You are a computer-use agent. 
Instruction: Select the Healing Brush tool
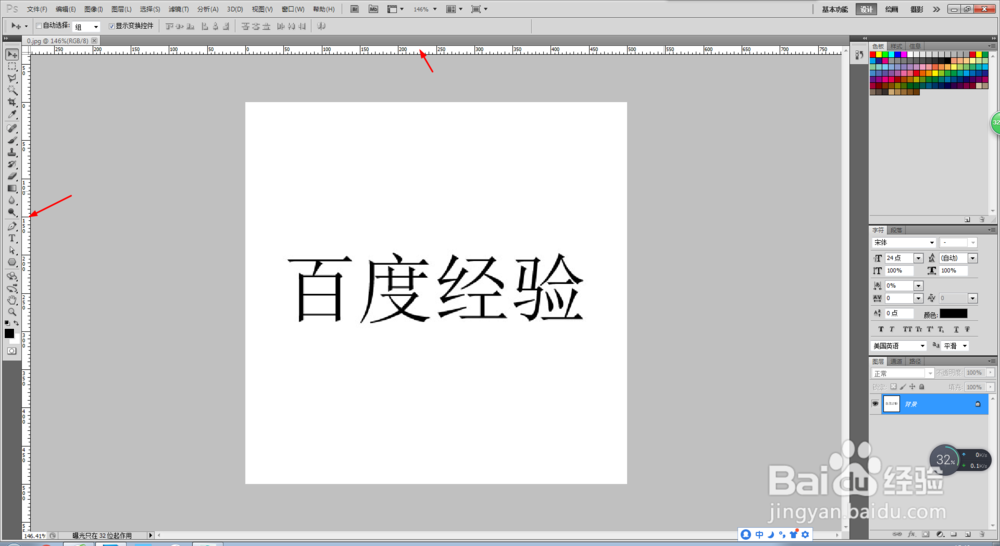12,128
